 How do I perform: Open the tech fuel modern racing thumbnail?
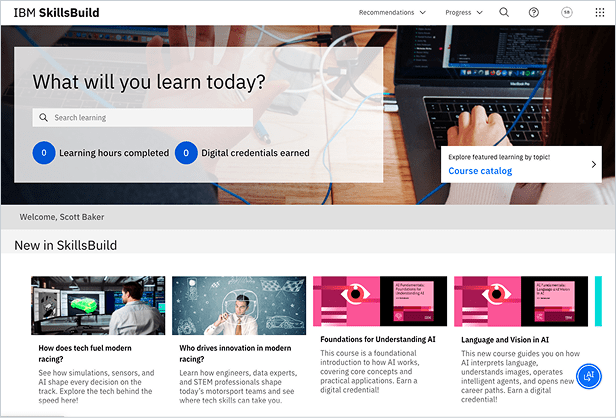98,305
